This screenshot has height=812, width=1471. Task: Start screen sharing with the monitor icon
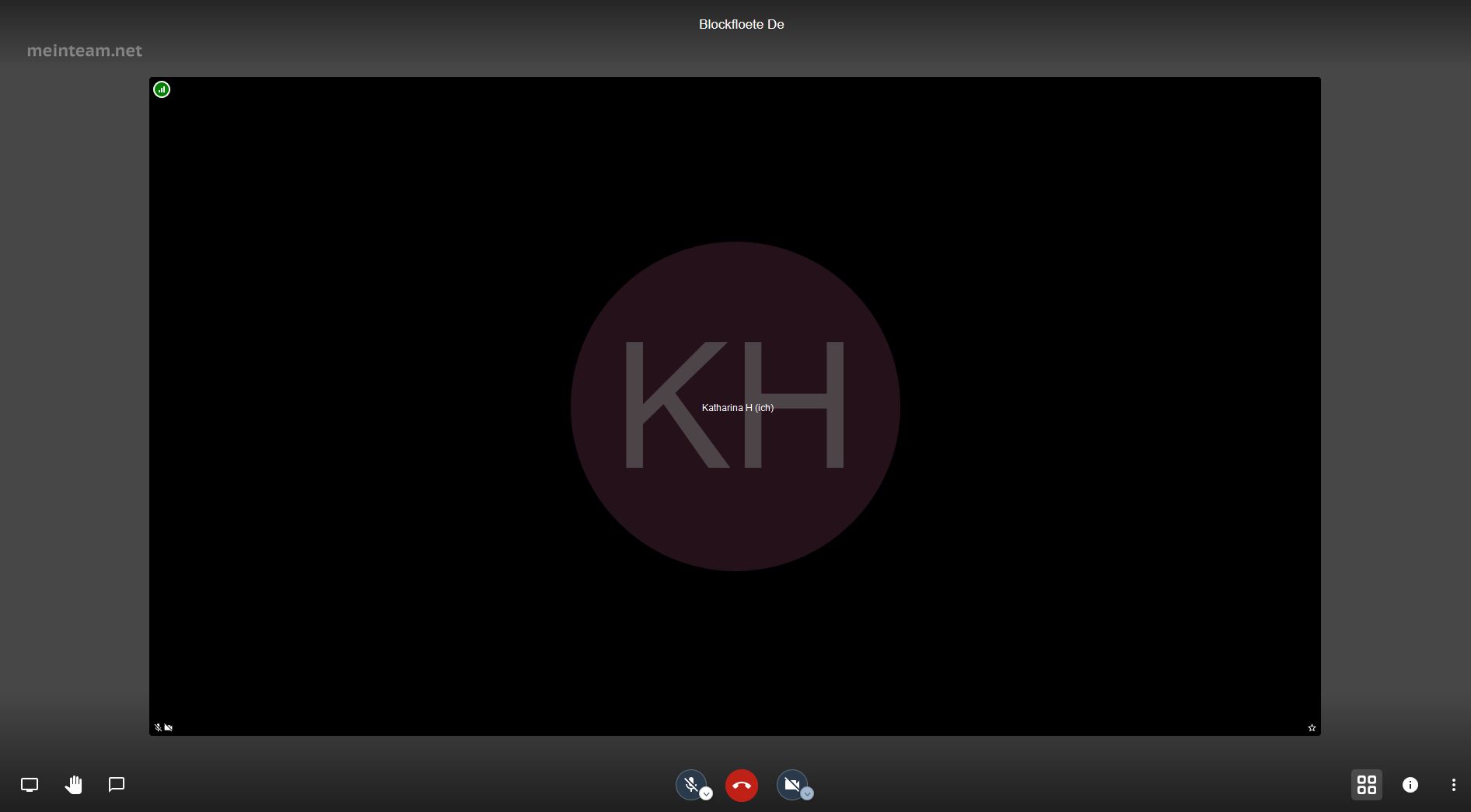(30, 785)
